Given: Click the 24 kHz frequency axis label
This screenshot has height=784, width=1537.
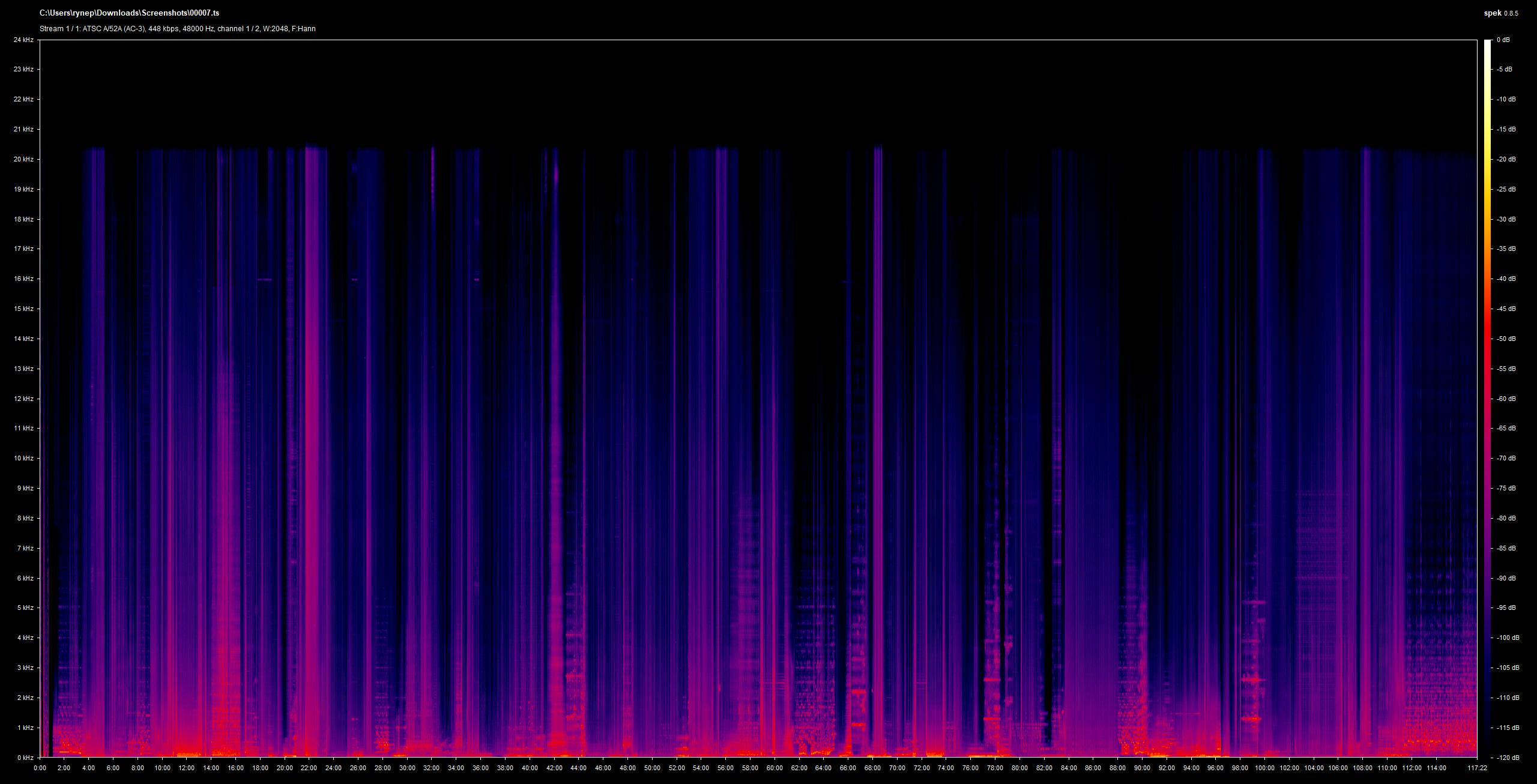Looking at the screenshot, I should click(x=23, y=40).
